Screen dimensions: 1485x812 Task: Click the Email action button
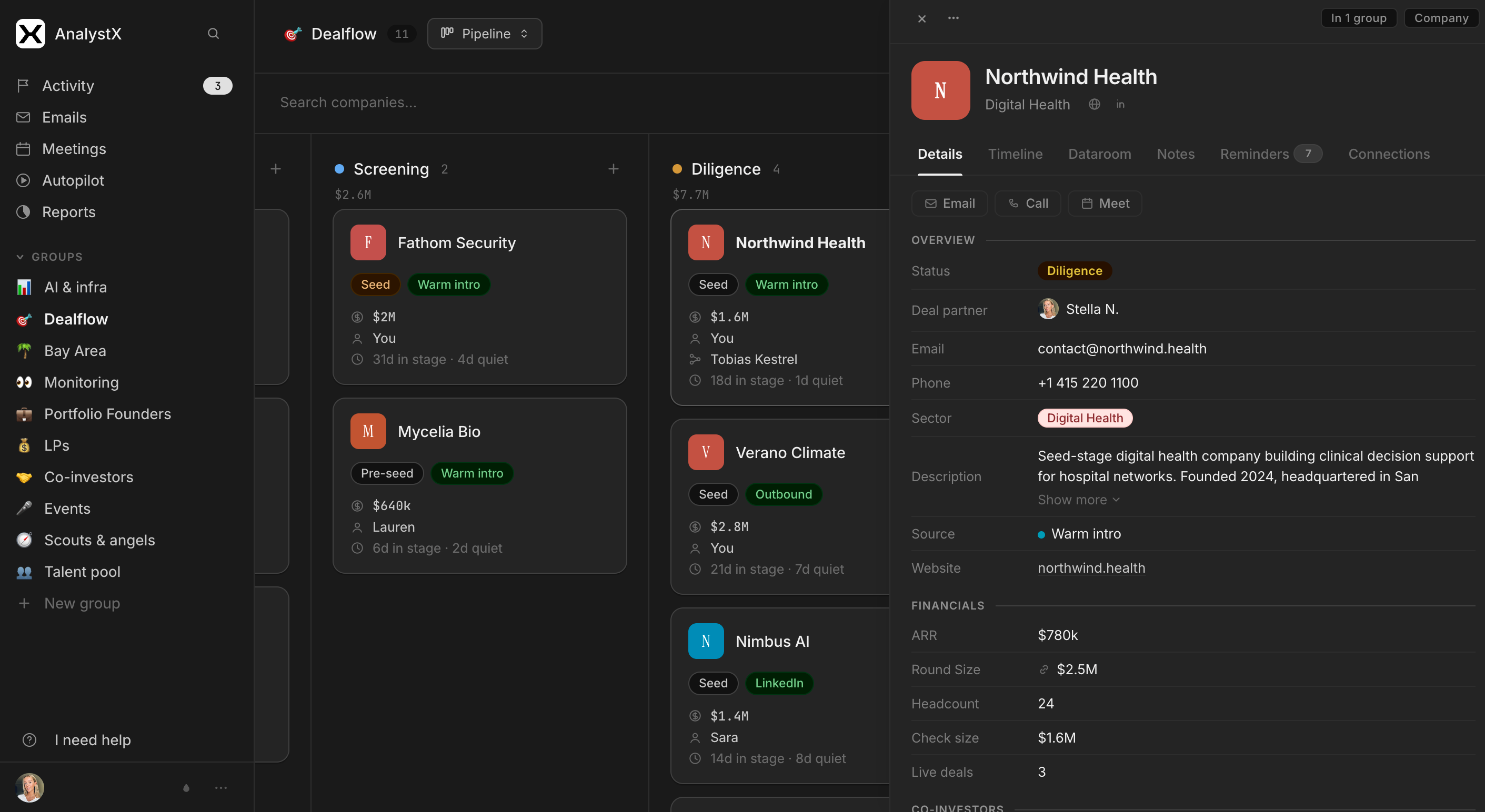[x=949, y=204]
